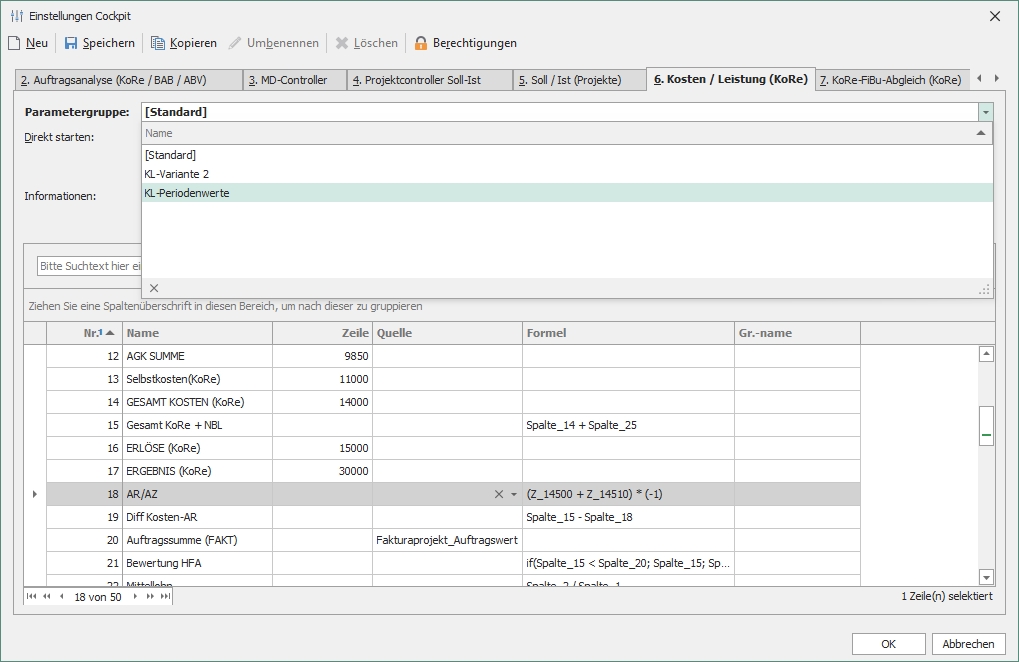
Task: Click the Abbrechen button
Action: pos(968,644)
